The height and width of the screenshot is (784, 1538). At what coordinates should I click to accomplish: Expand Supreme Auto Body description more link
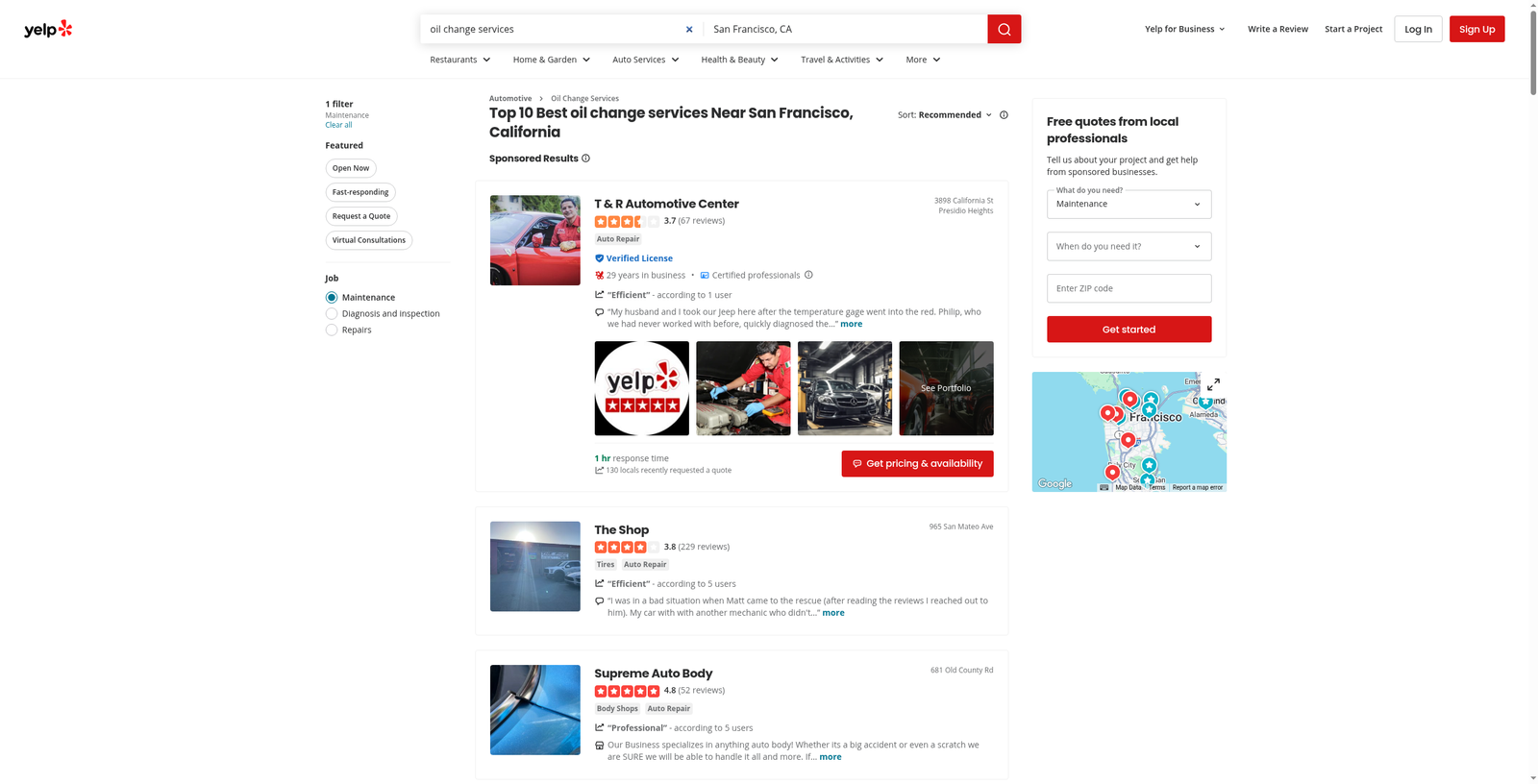coord(831,756)
